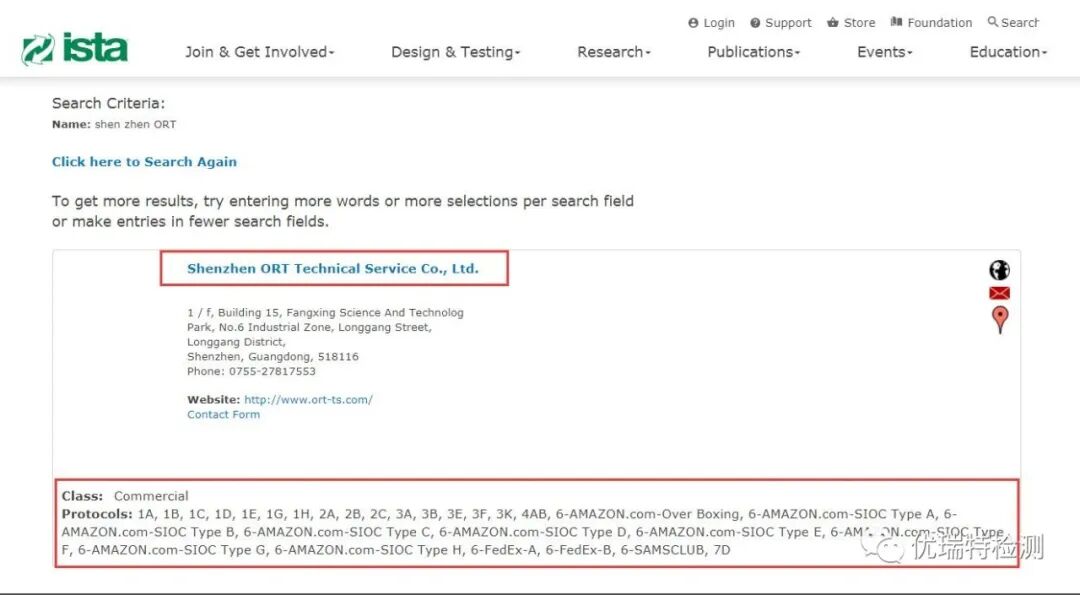
Task: Click the 'Protocols:' label
Action: (x=97, y=514)
